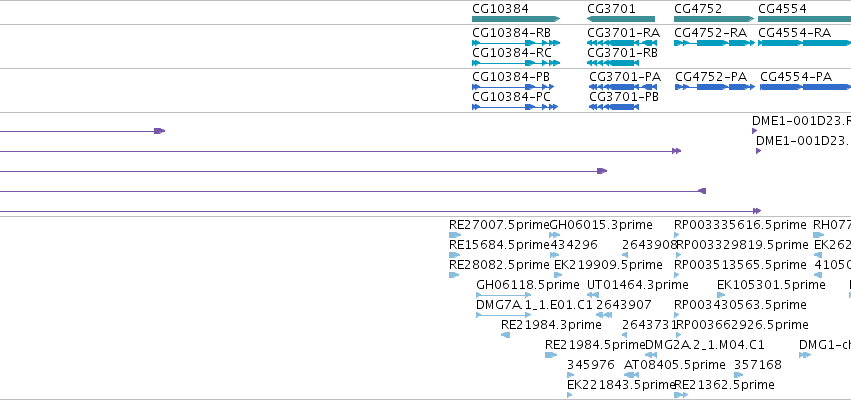
Task: Click the 2643908 EST marker
Action: (625, 255)
